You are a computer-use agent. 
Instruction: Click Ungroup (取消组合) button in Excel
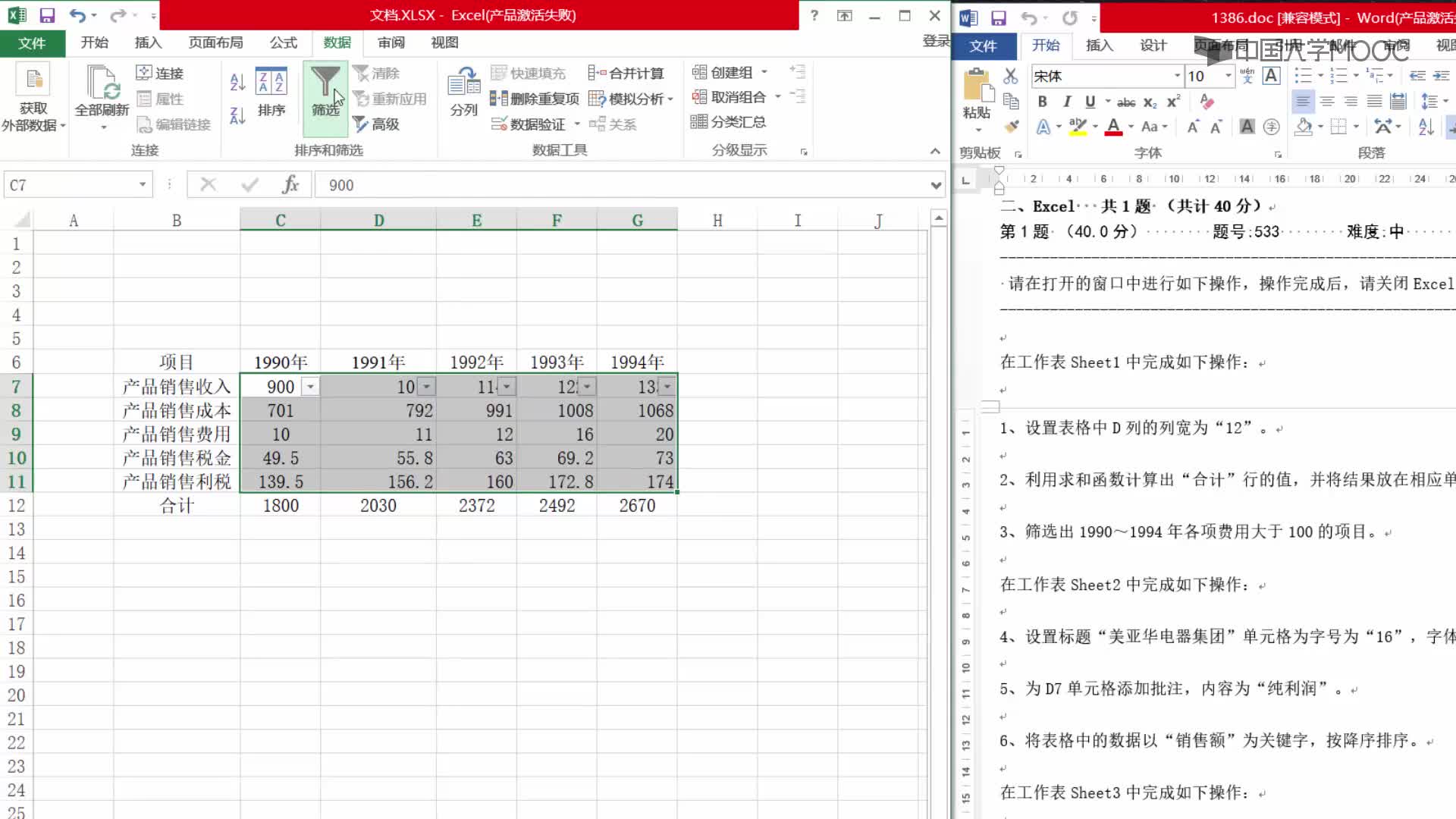pyautogui.click(x=730, y=96)
